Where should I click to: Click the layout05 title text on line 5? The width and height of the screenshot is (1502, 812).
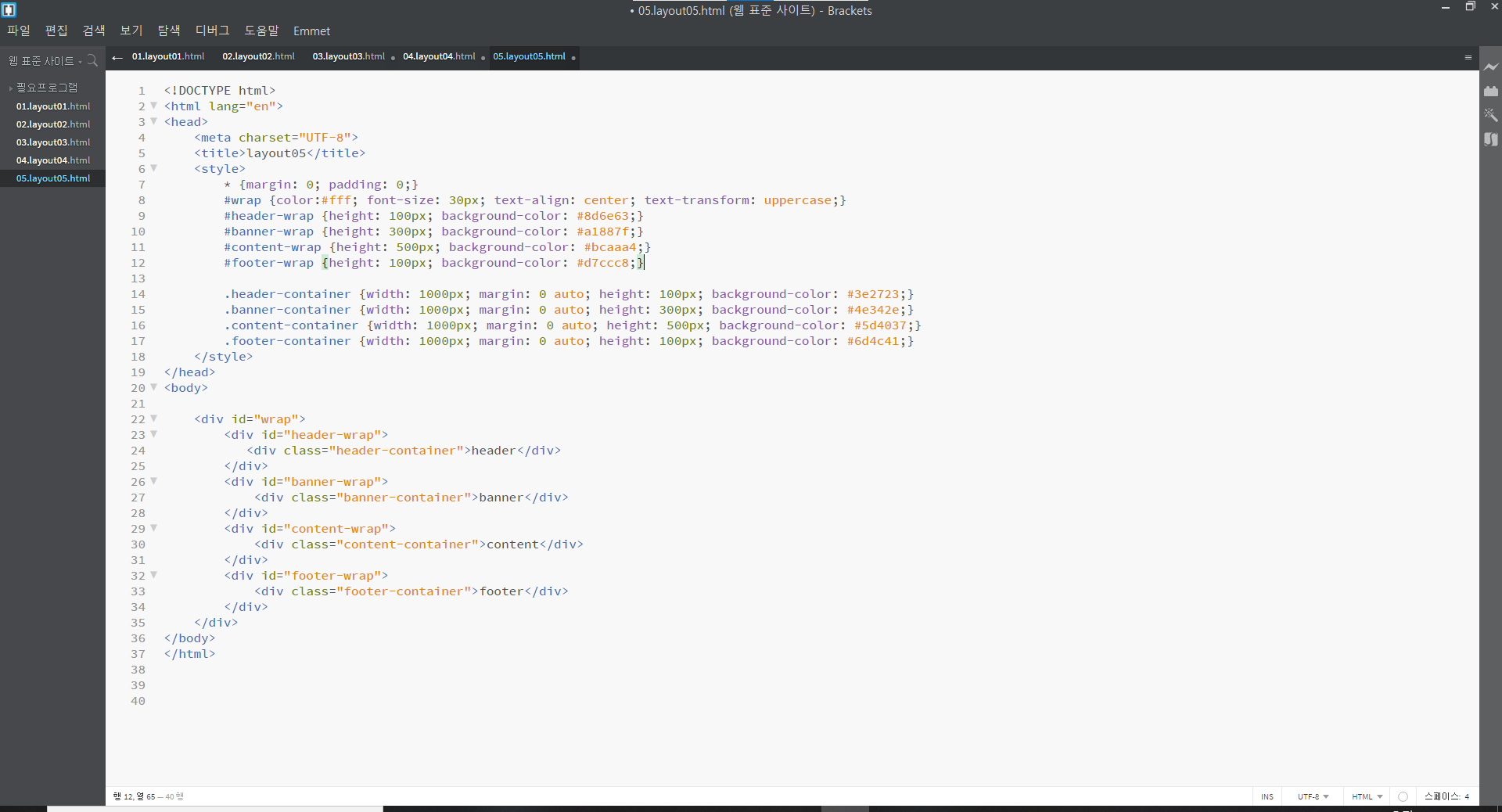[276, 153]
